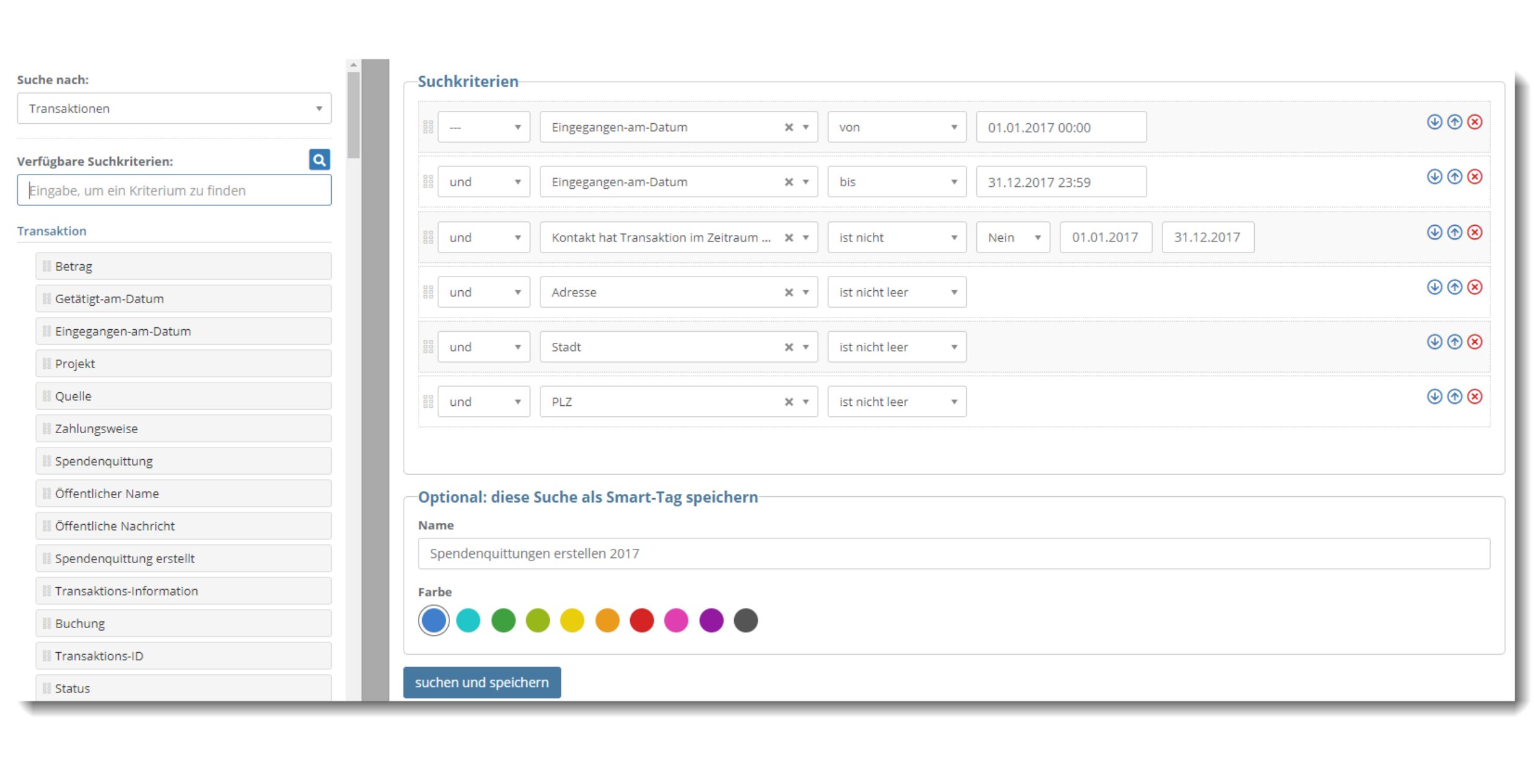Viewport: 1534px width, 784px height.
Task: Open the Transaktionen search type dropdown
Action: (x=174, y=108)
